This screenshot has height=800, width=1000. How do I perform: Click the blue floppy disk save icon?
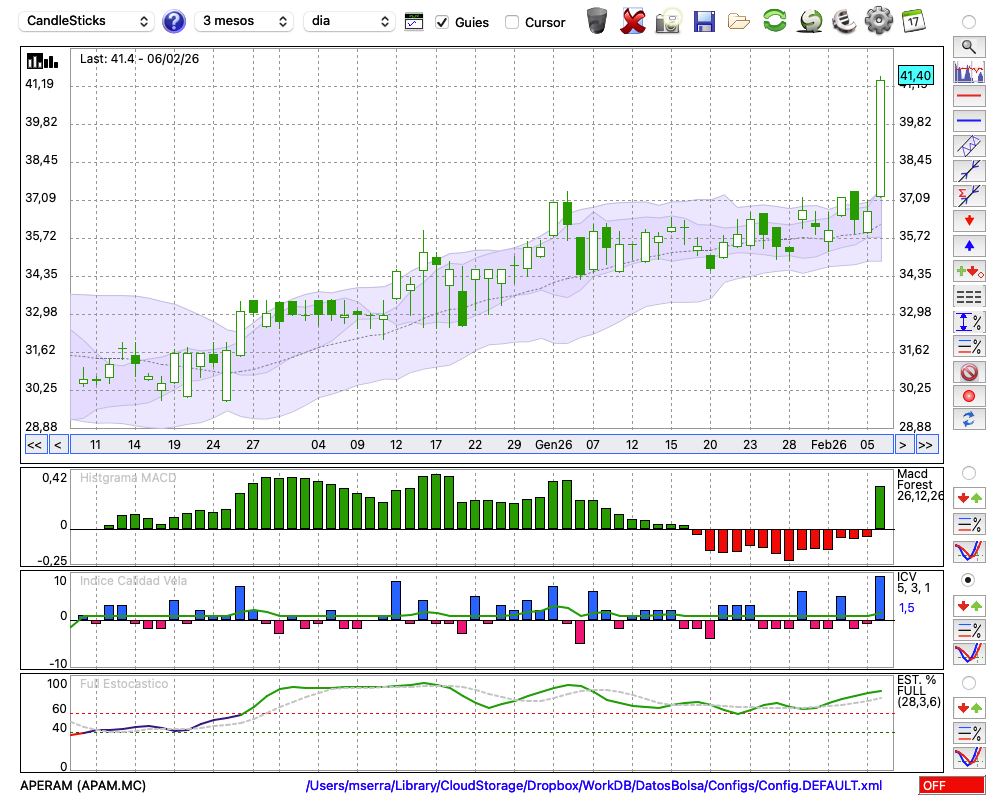(x=704, y=21)
